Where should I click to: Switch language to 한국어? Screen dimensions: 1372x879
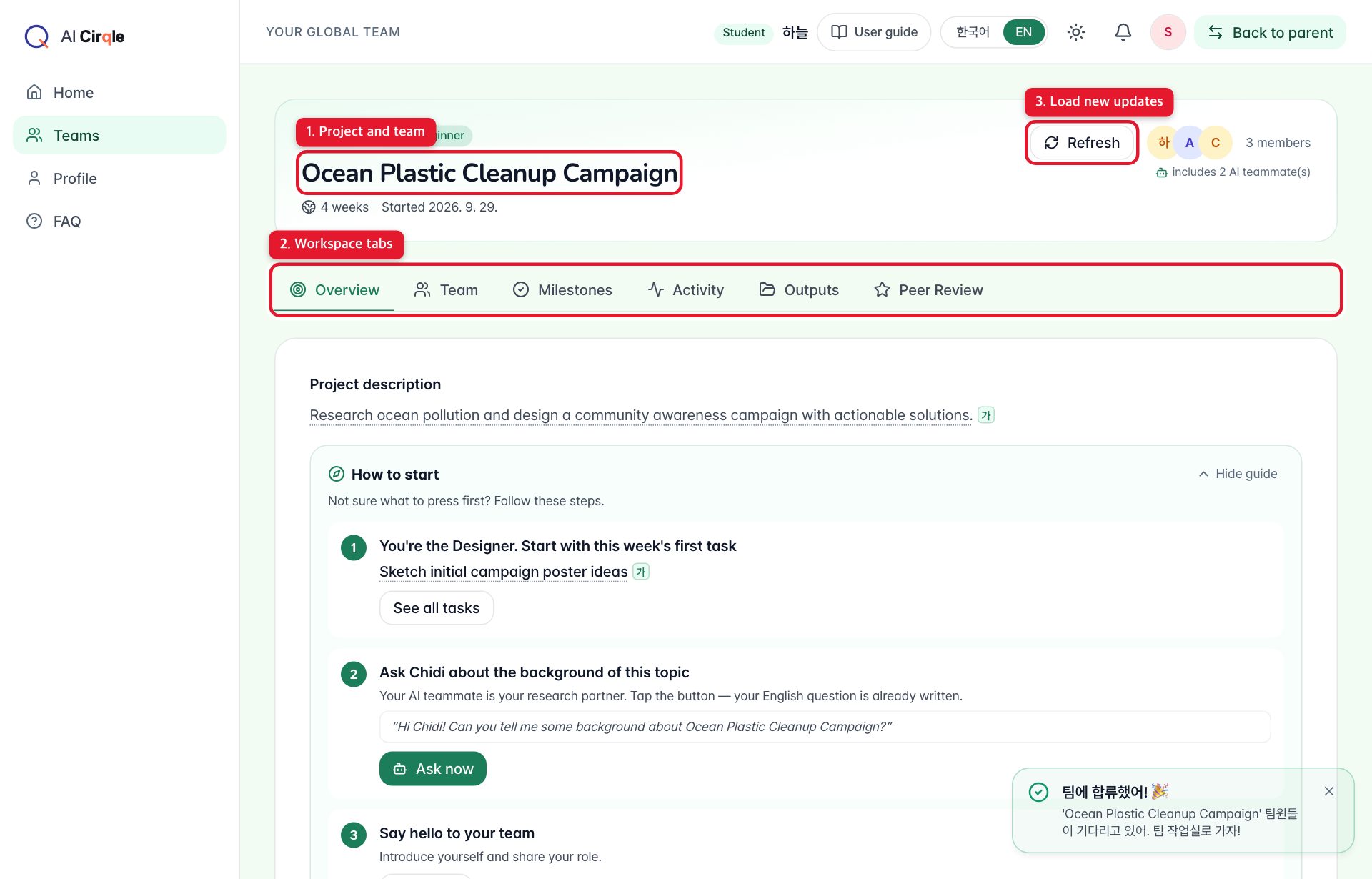tap(973, 32)
